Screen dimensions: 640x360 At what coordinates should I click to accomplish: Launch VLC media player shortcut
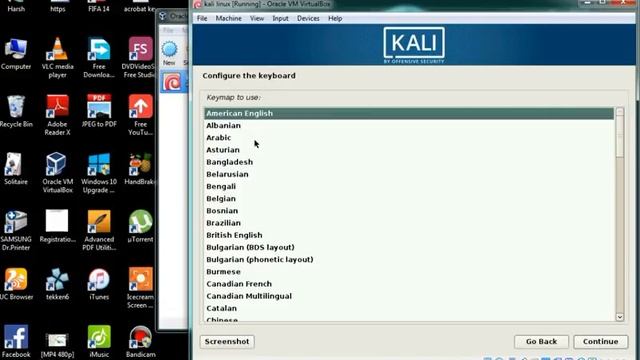[58, 58]
